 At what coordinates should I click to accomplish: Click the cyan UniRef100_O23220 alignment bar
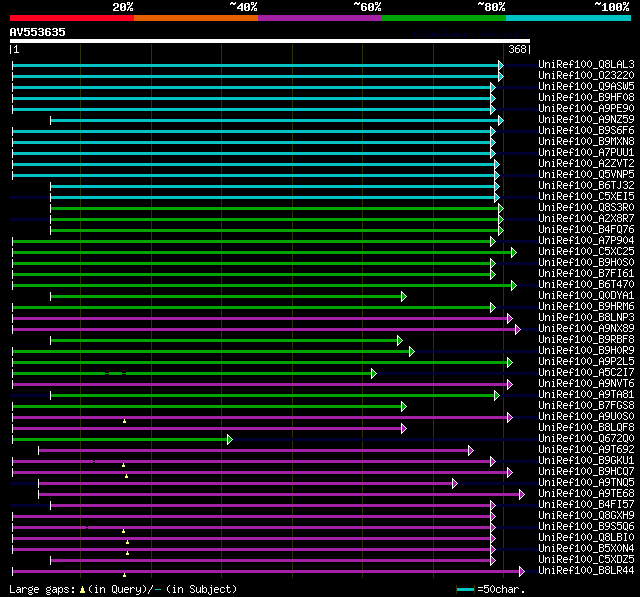pos(256,77)
